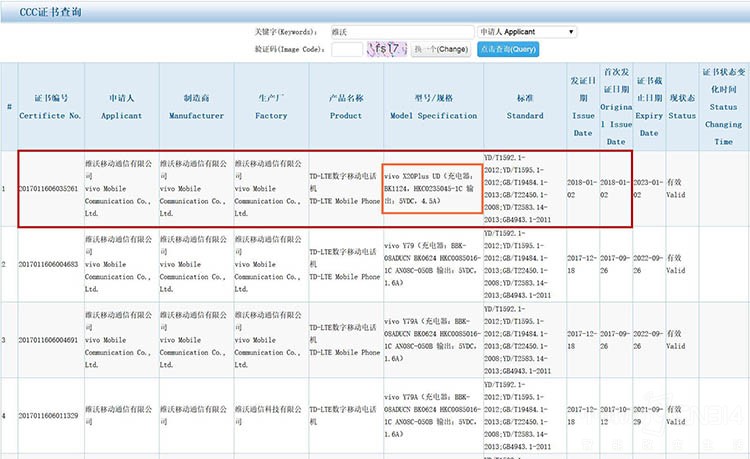750x459 pixels.
Task: Select certificate number 2017011606004691
Action: pyautogui.click(x=50, y=340)
